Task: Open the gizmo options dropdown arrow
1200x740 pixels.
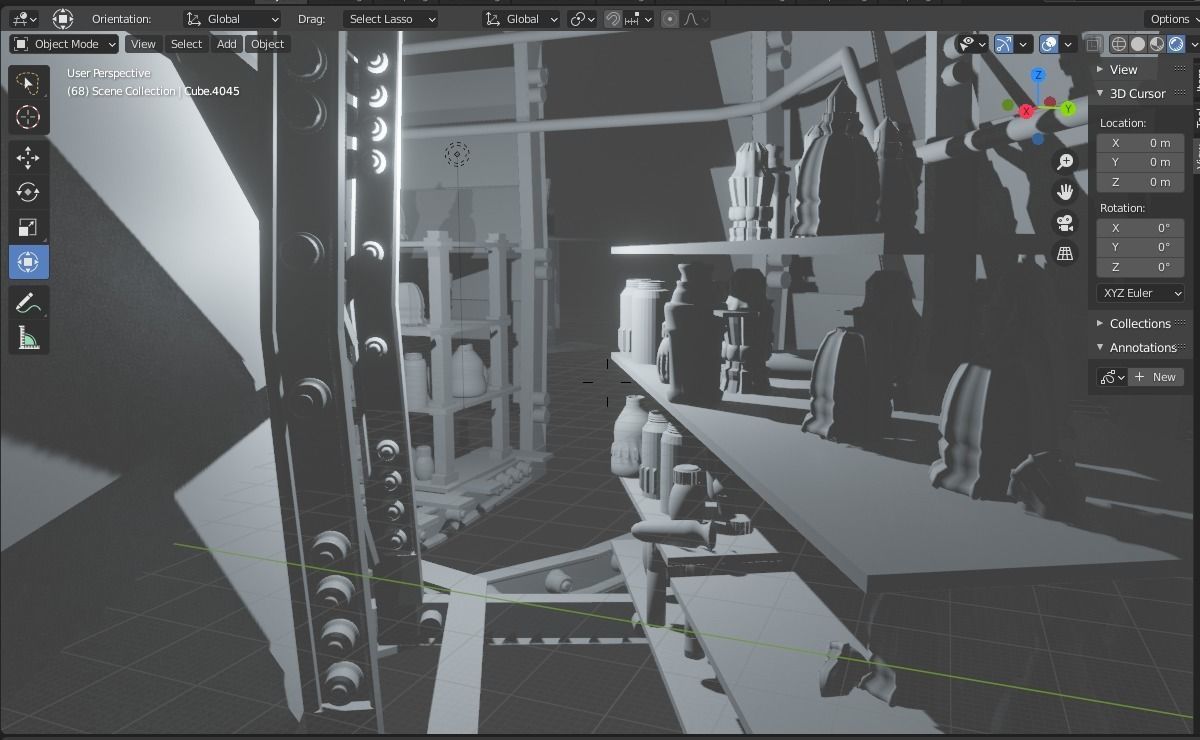Action: pos(1023,44)
